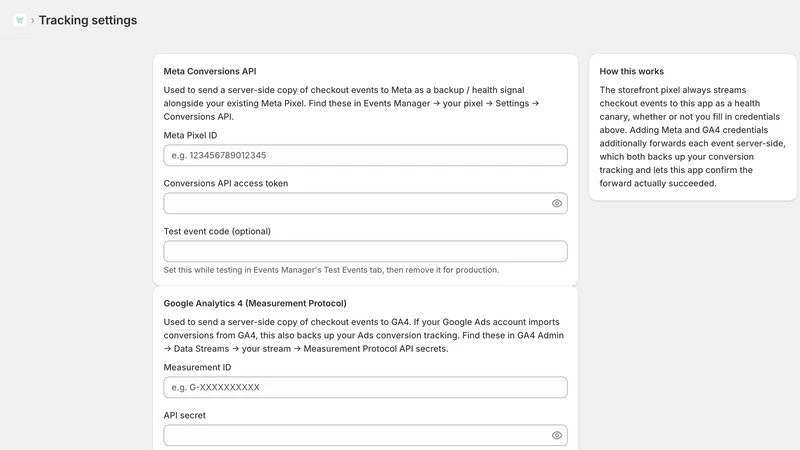800x450 pixels.
Task: Click the Google Analytics 4 section heading
Action: [x=255, y=303]
